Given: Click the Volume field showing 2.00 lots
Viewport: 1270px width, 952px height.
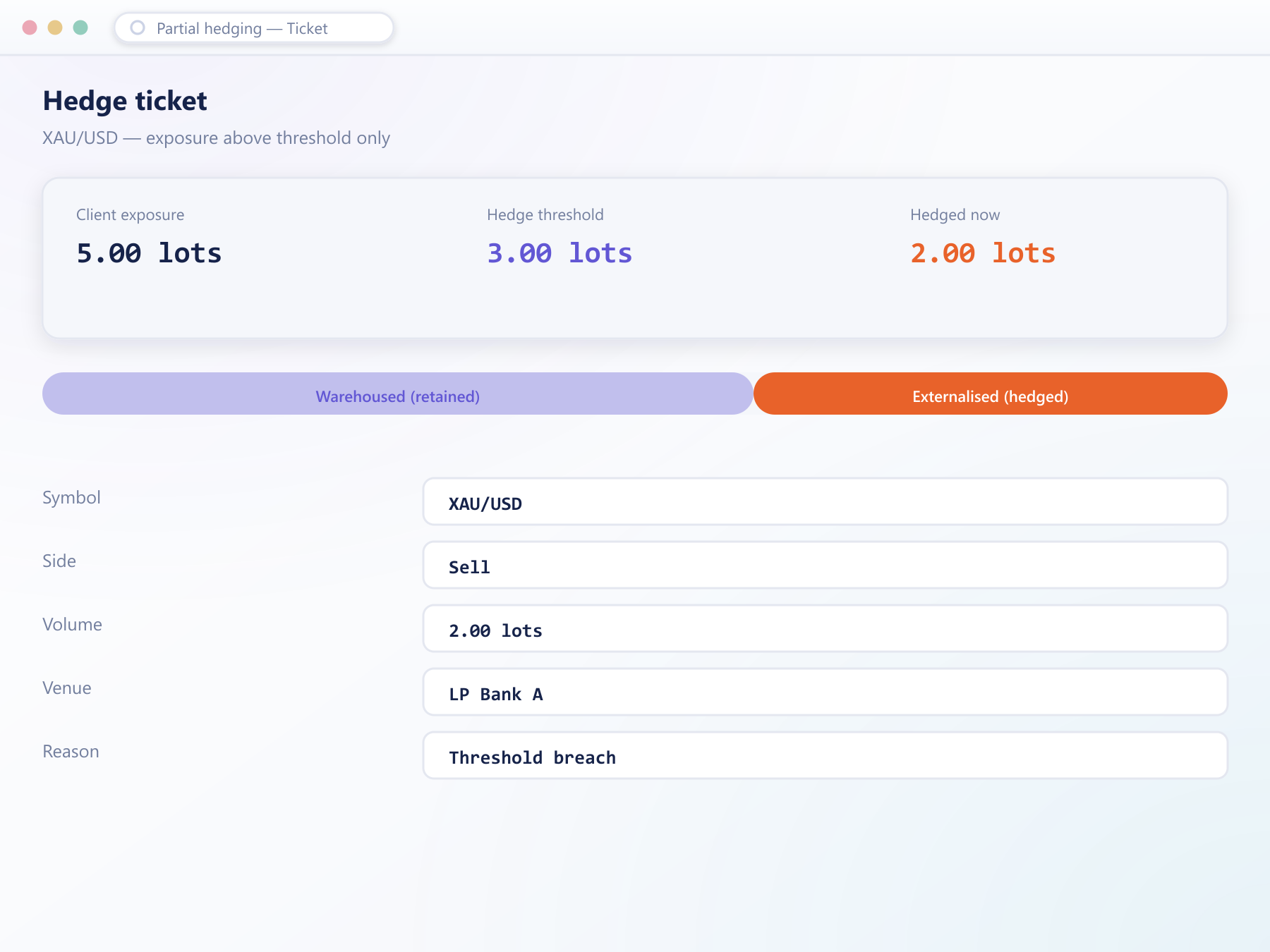Looking at the screenshot, I should tap(825, 628).
